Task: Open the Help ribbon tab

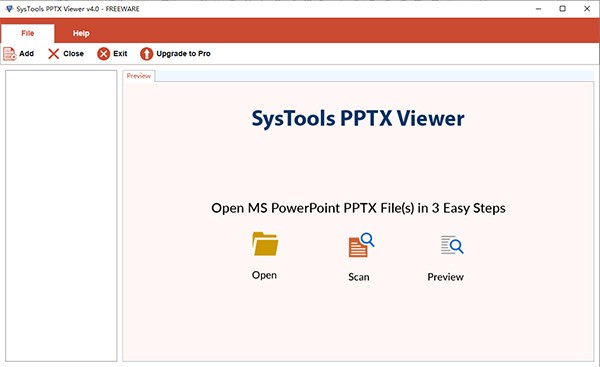Action: (x=81, y=33)
